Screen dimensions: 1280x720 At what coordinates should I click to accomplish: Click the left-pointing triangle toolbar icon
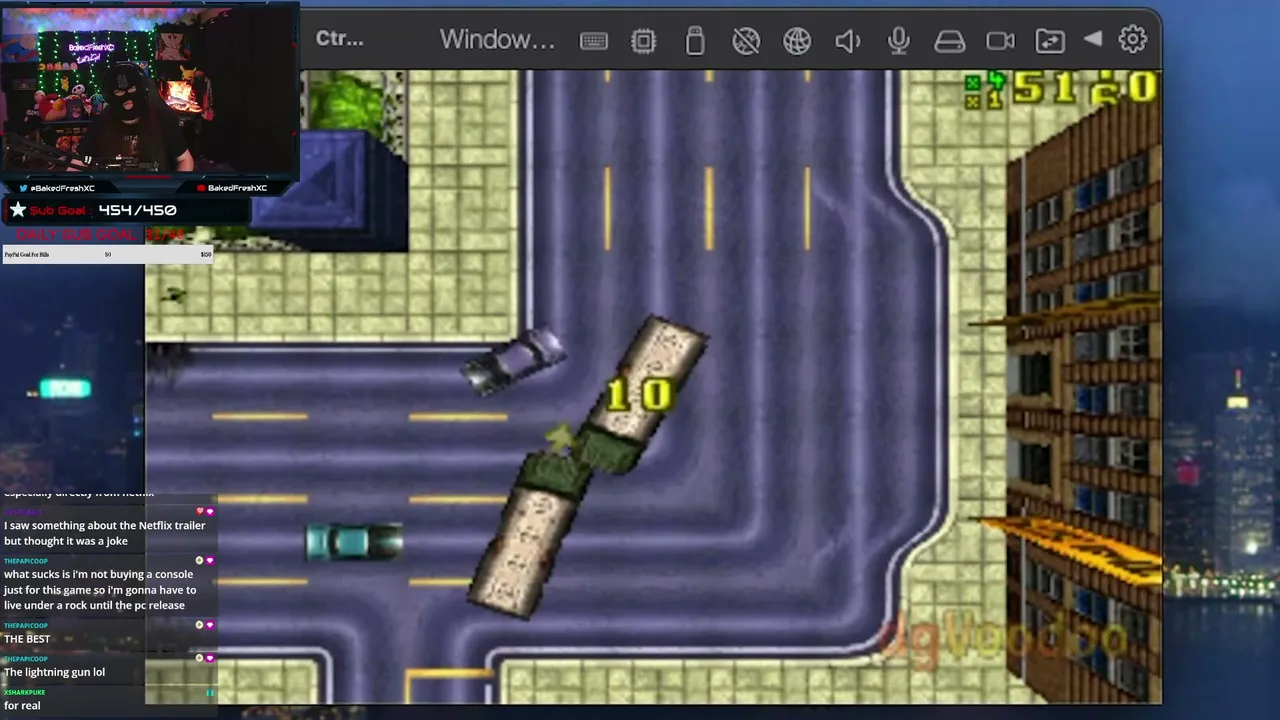click(1093, 39)
